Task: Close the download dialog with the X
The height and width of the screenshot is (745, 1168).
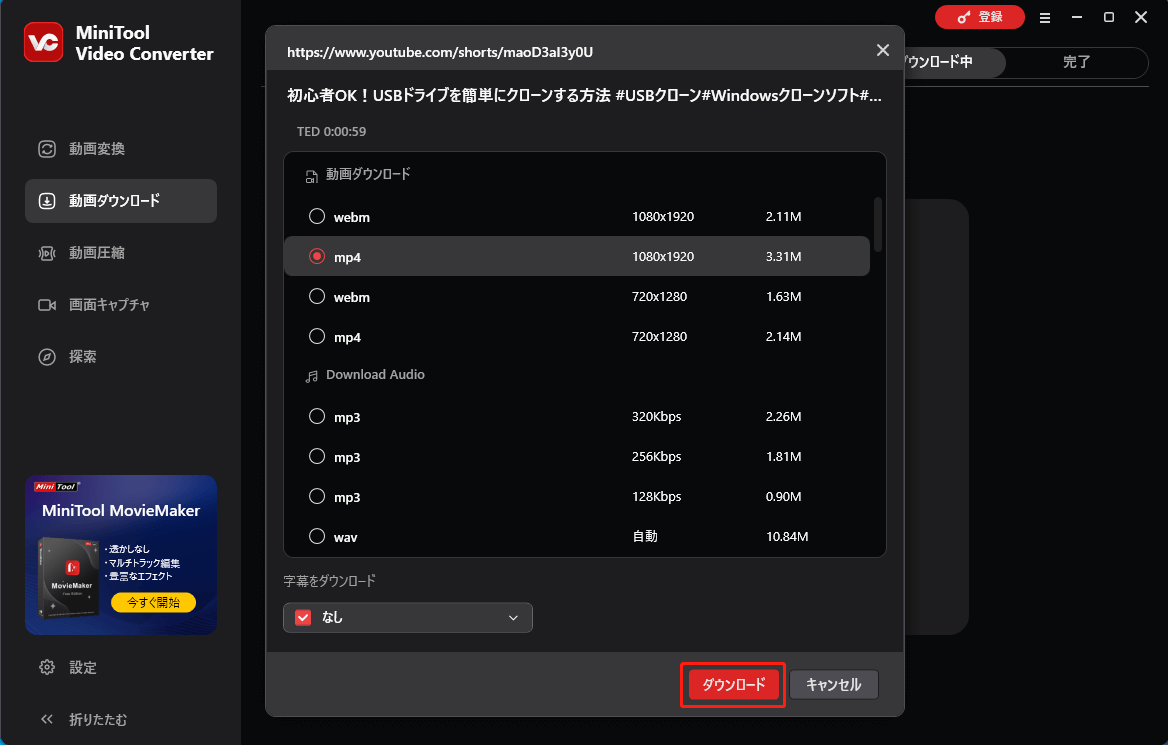Action: click(x=883, y=50)
